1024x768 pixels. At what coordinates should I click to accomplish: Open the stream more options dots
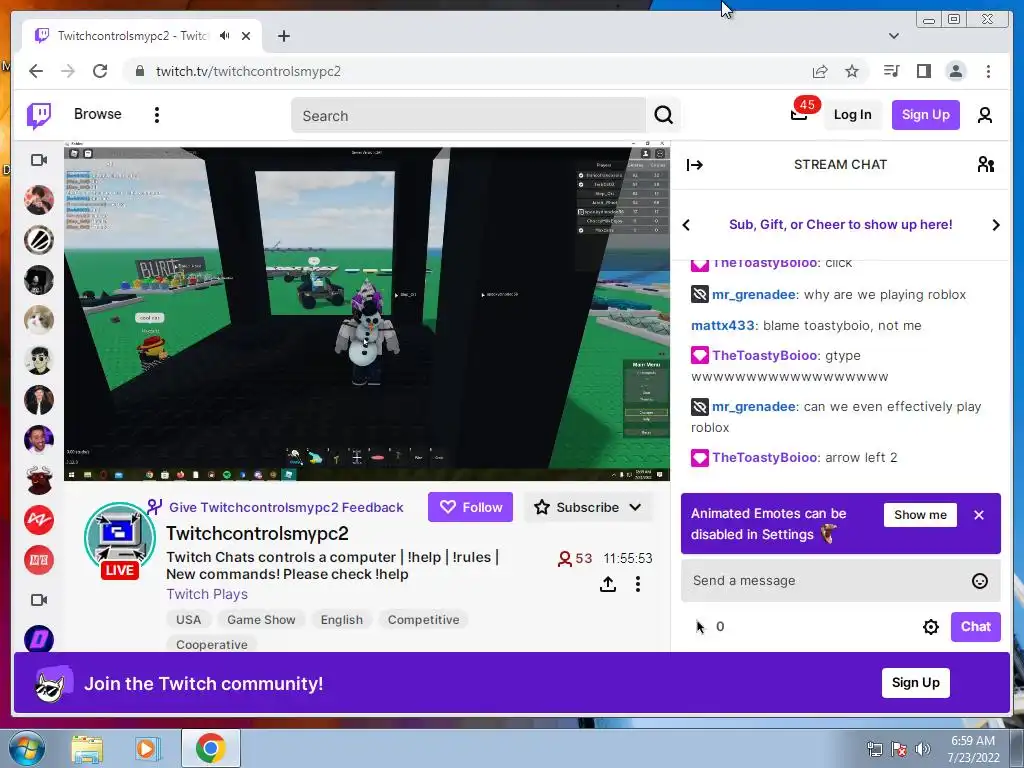pyautogui.click(x=638, y=584)
